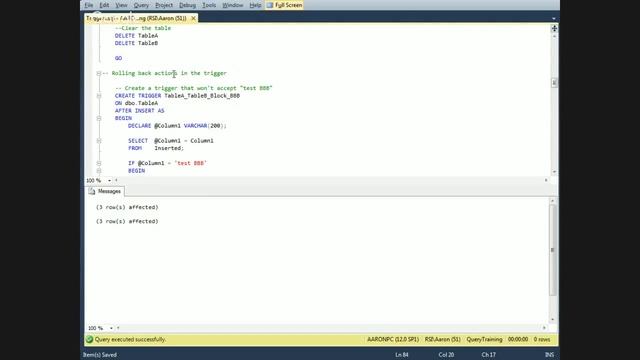This screenshot has height=360, width=640.
Task: Click the Messages pane vertical scrollbar thumb
Action: 553,250
